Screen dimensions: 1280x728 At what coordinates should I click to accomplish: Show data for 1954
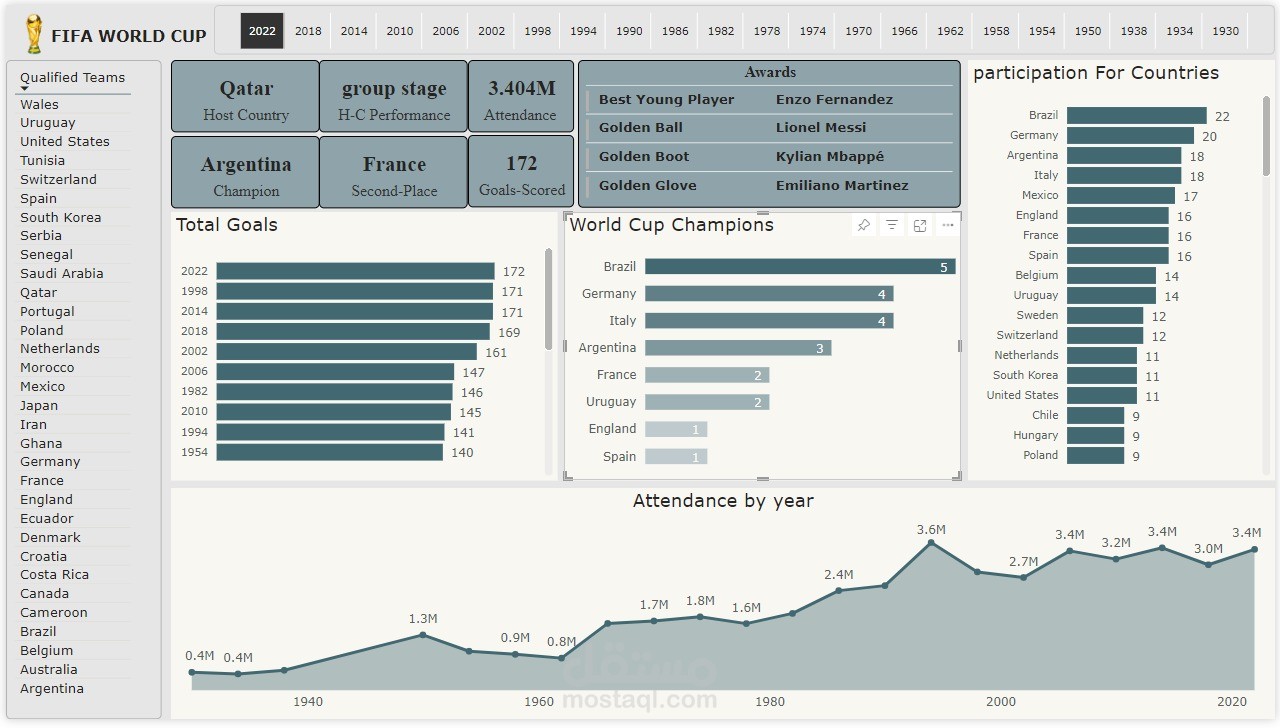1042,31
